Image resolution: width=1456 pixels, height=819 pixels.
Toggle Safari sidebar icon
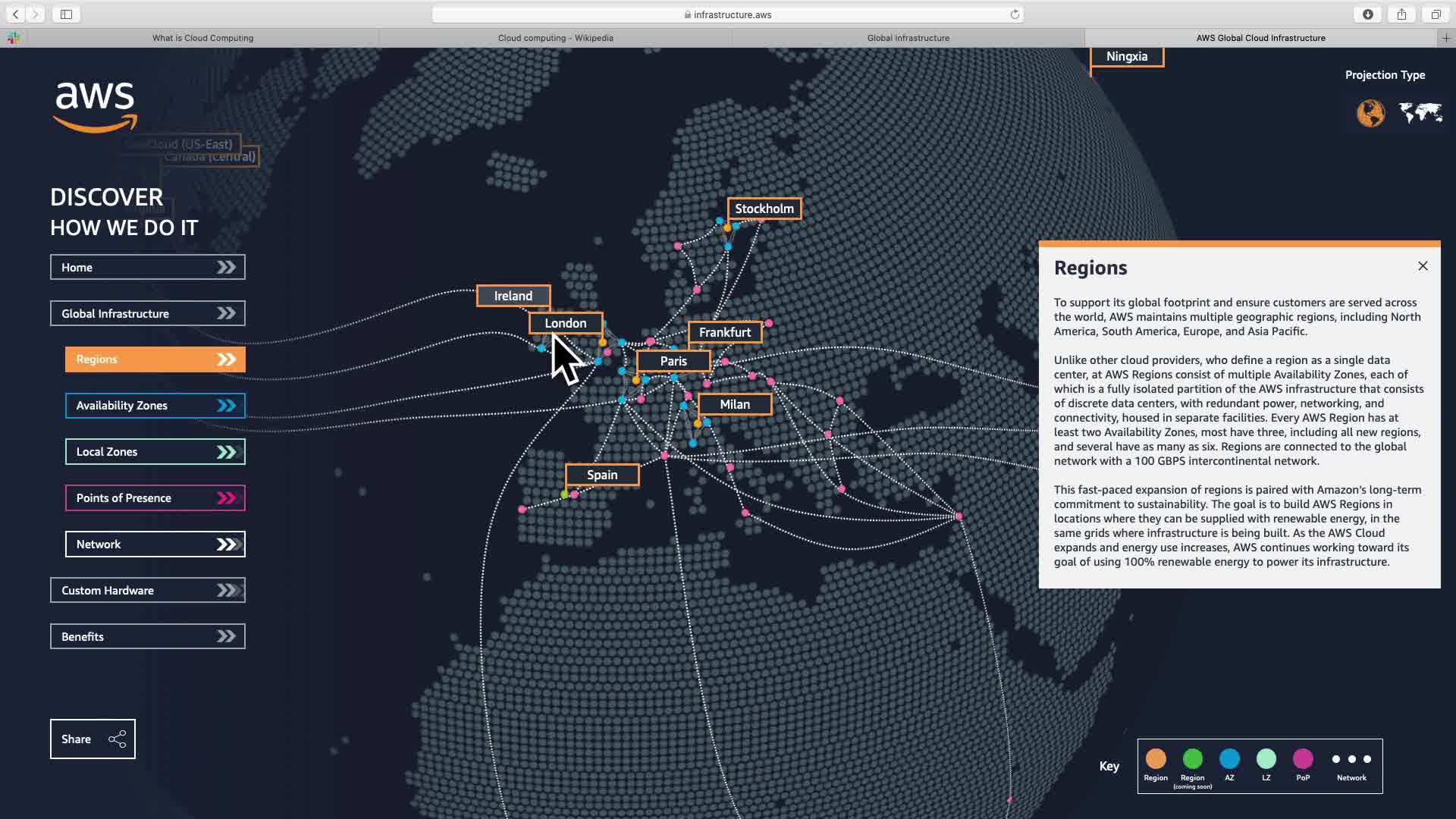click(66, 14)
